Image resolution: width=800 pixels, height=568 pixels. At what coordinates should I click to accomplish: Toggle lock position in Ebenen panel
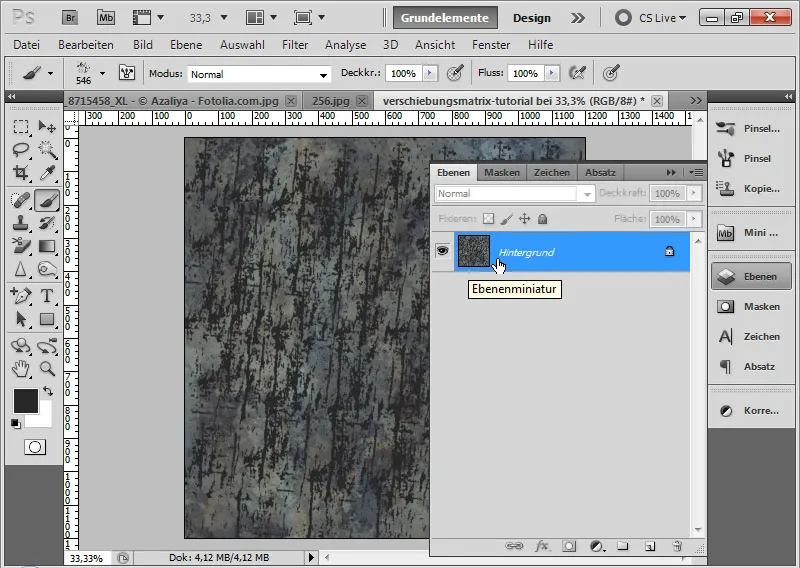(x=524, y=219)
